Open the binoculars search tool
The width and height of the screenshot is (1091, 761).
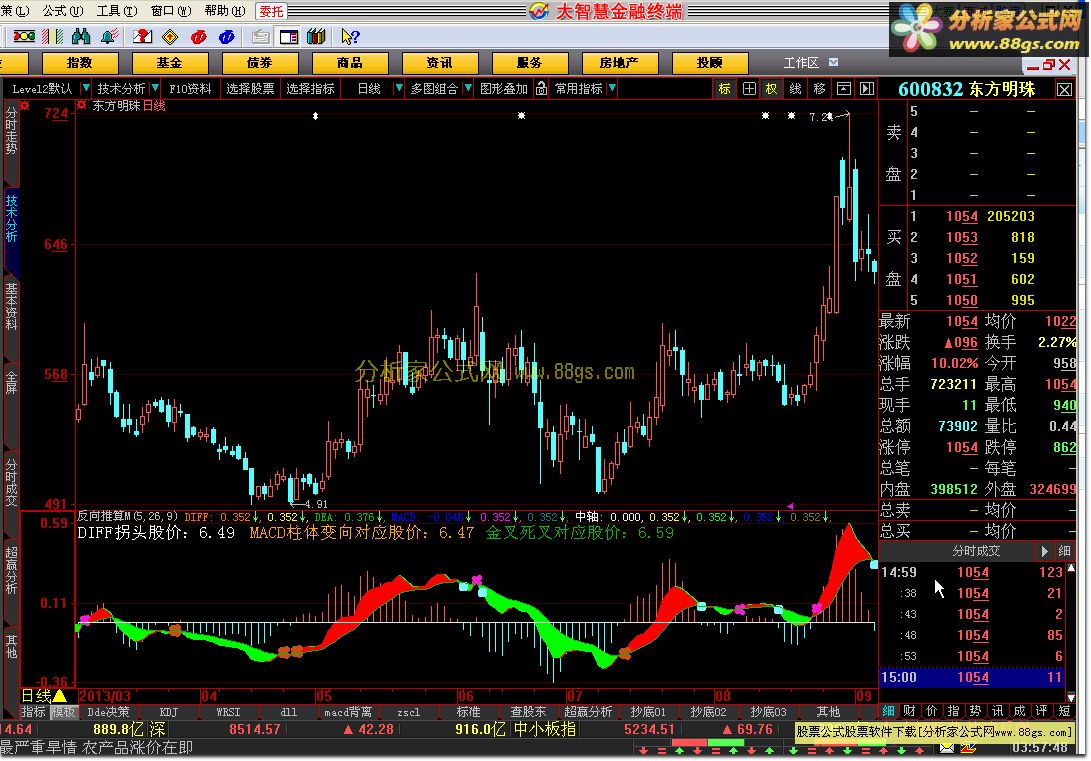(x=81, y=36)
